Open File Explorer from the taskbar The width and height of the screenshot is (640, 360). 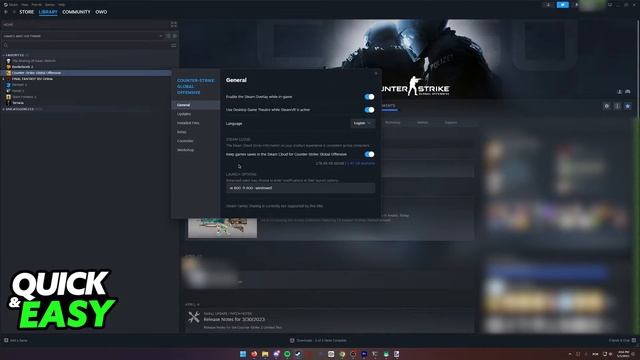click(x=265, y=354)
